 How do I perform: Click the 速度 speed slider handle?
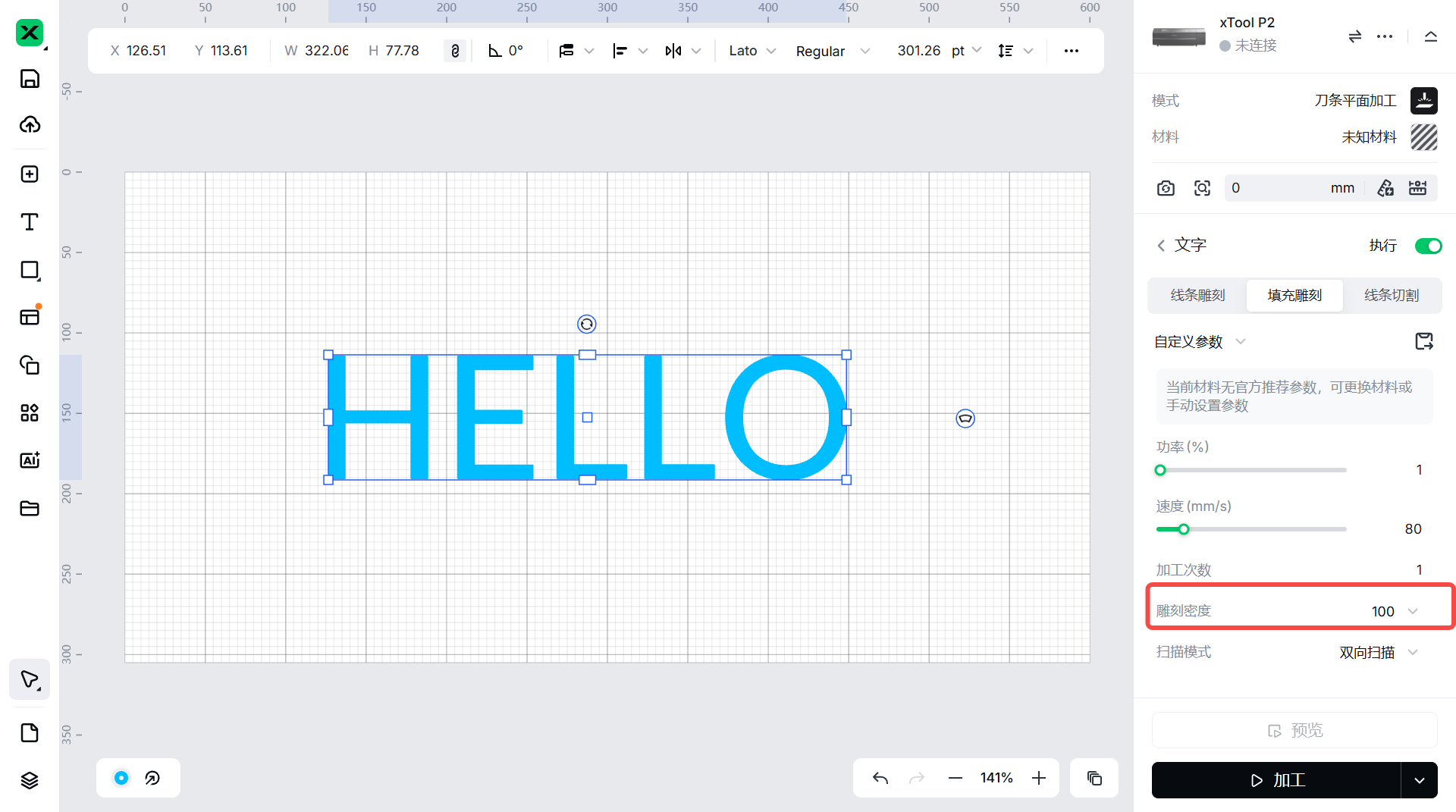(x=1183, y=529)
